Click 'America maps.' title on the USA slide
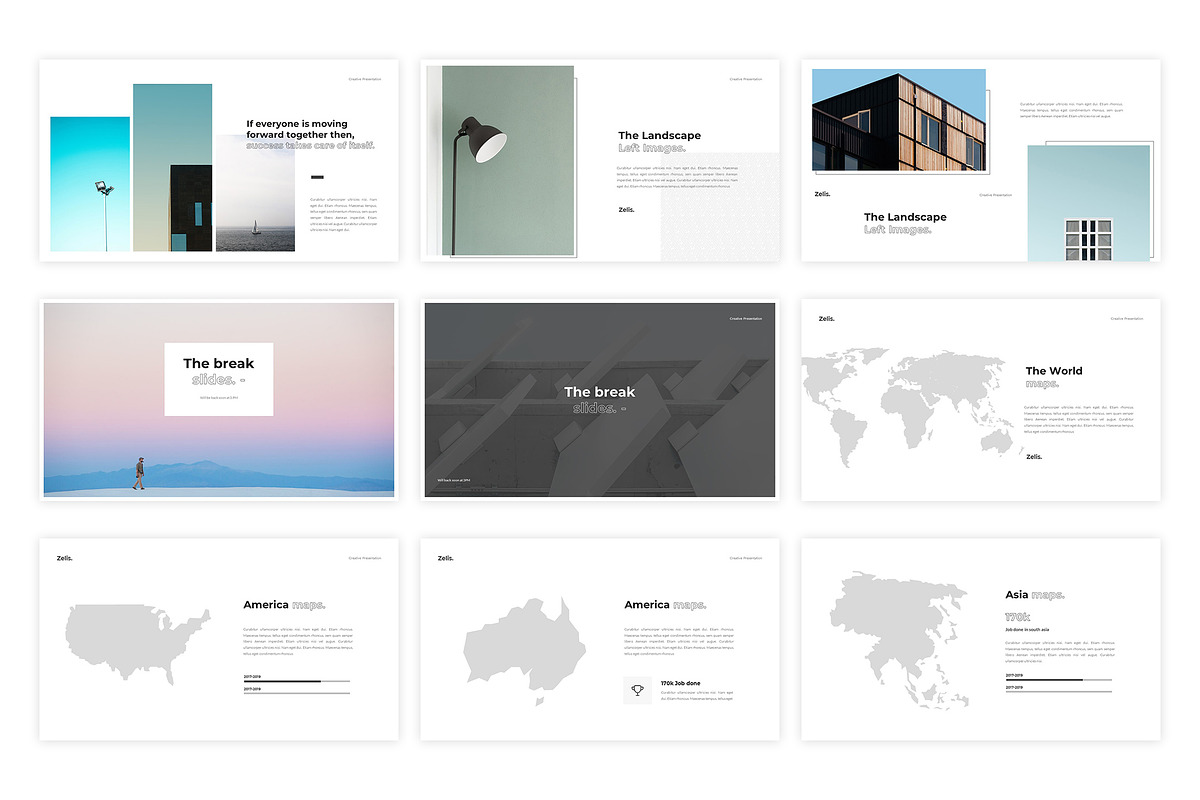The width and height of the screenshot is (1200, 800). 284,605
